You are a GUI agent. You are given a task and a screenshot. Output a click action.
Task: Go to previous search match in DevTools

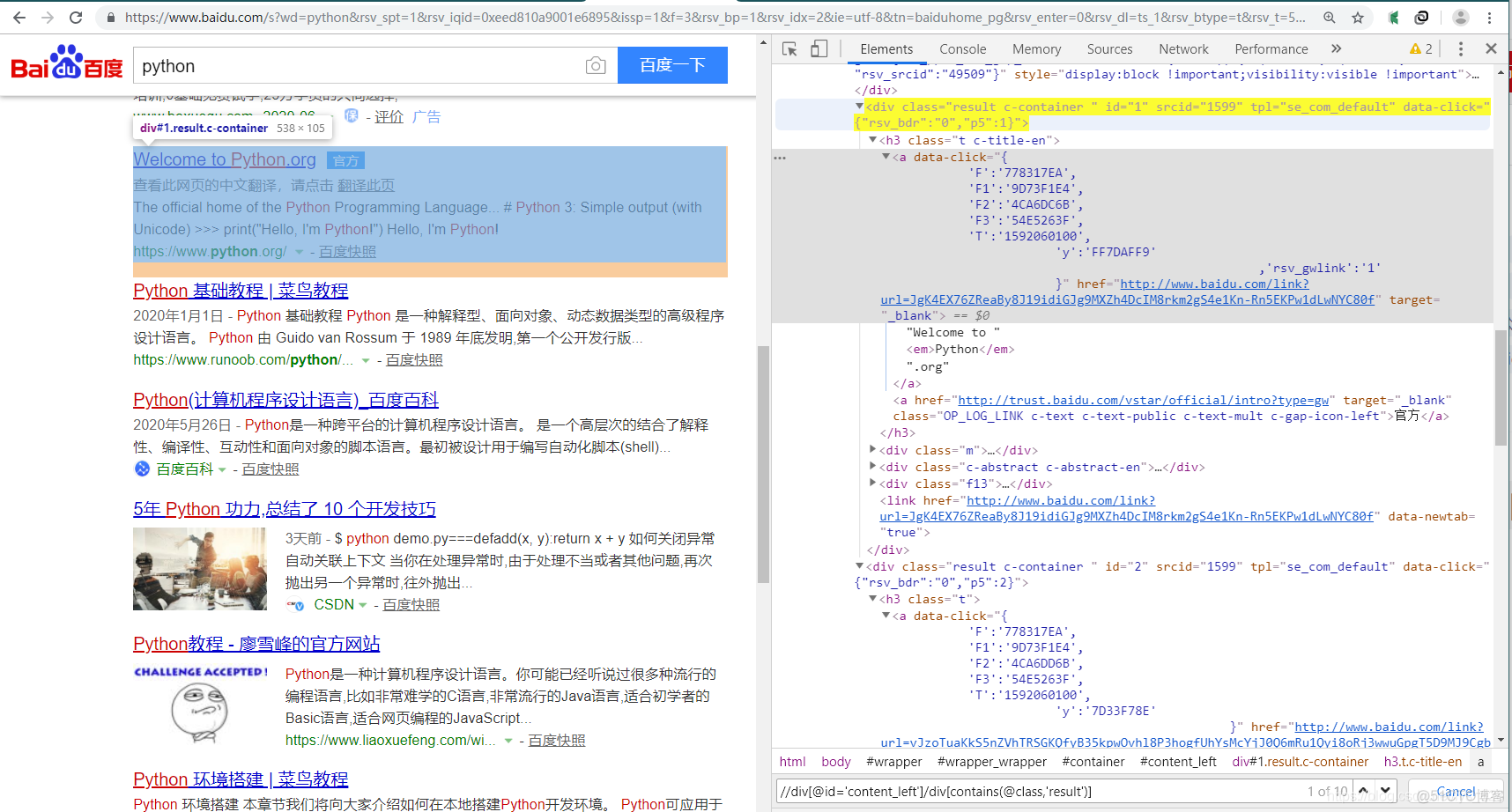(x=1363, y=791)
